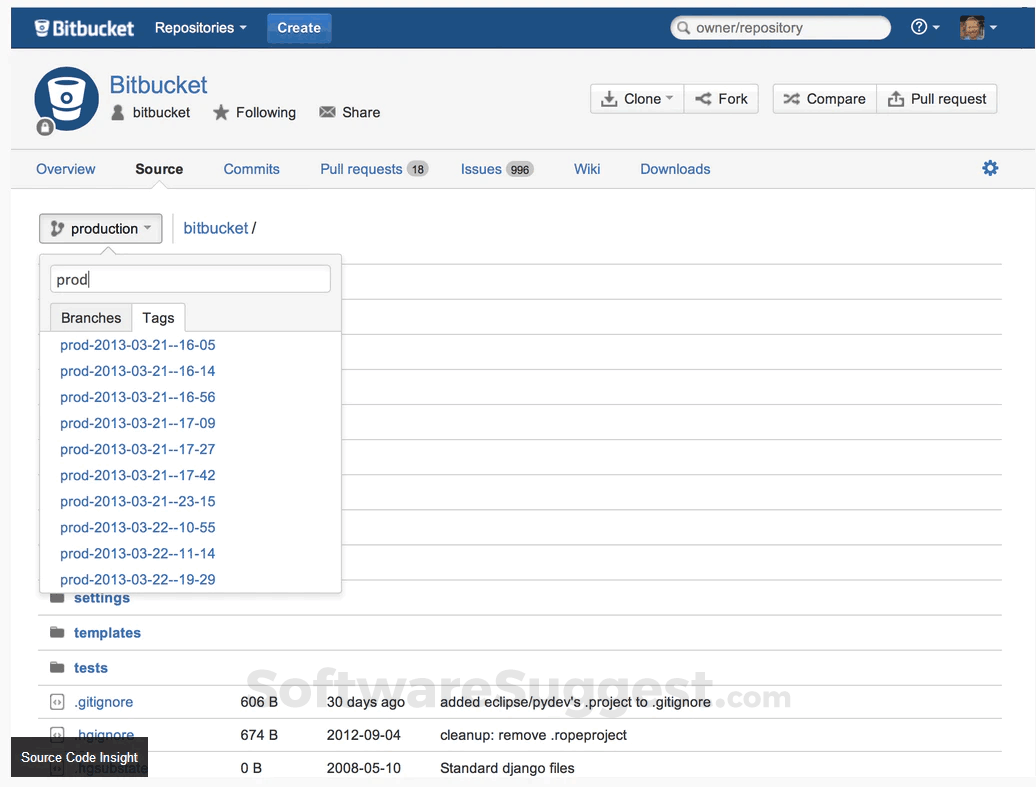Open repository settings via the gear icon
This screenshot has height=787, width=1036.
click(990, 168)
